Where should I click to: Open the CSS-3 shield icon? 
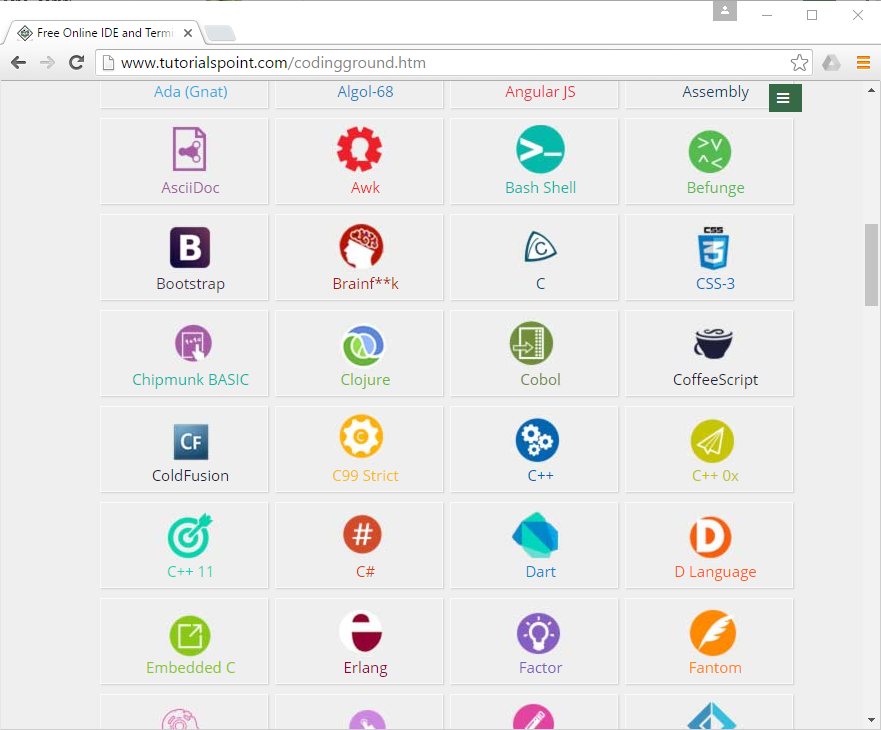(x=713, y=248)
